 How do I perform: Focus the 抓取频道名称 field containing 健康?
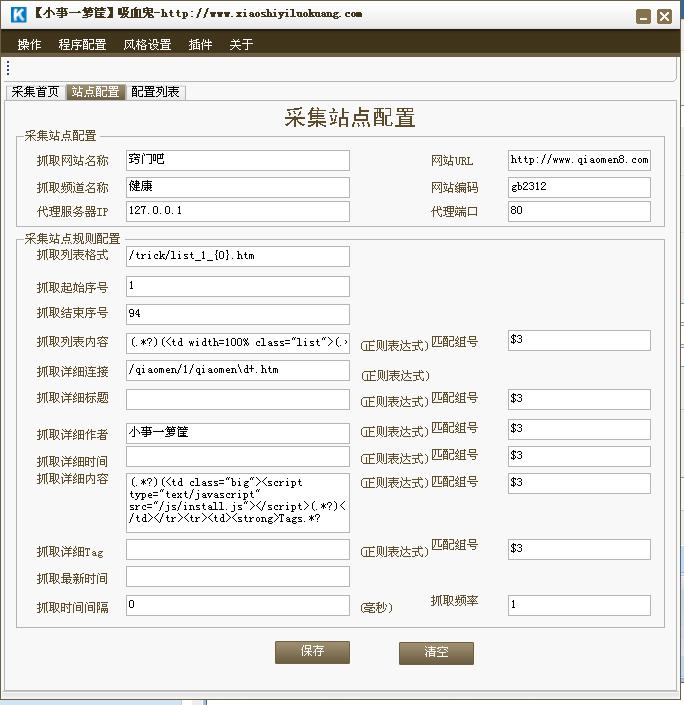click(x=237, y=187)
